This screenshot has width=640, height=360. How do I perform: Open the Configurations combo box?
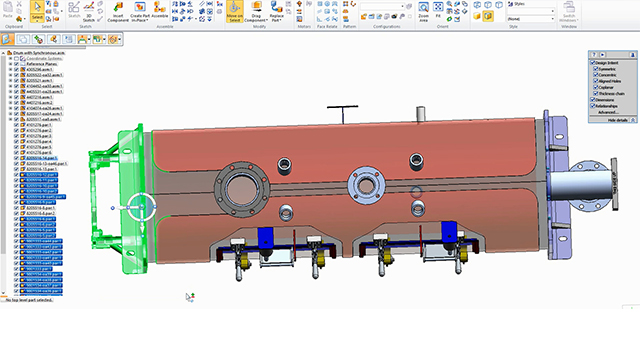click(x=382, y=6)
